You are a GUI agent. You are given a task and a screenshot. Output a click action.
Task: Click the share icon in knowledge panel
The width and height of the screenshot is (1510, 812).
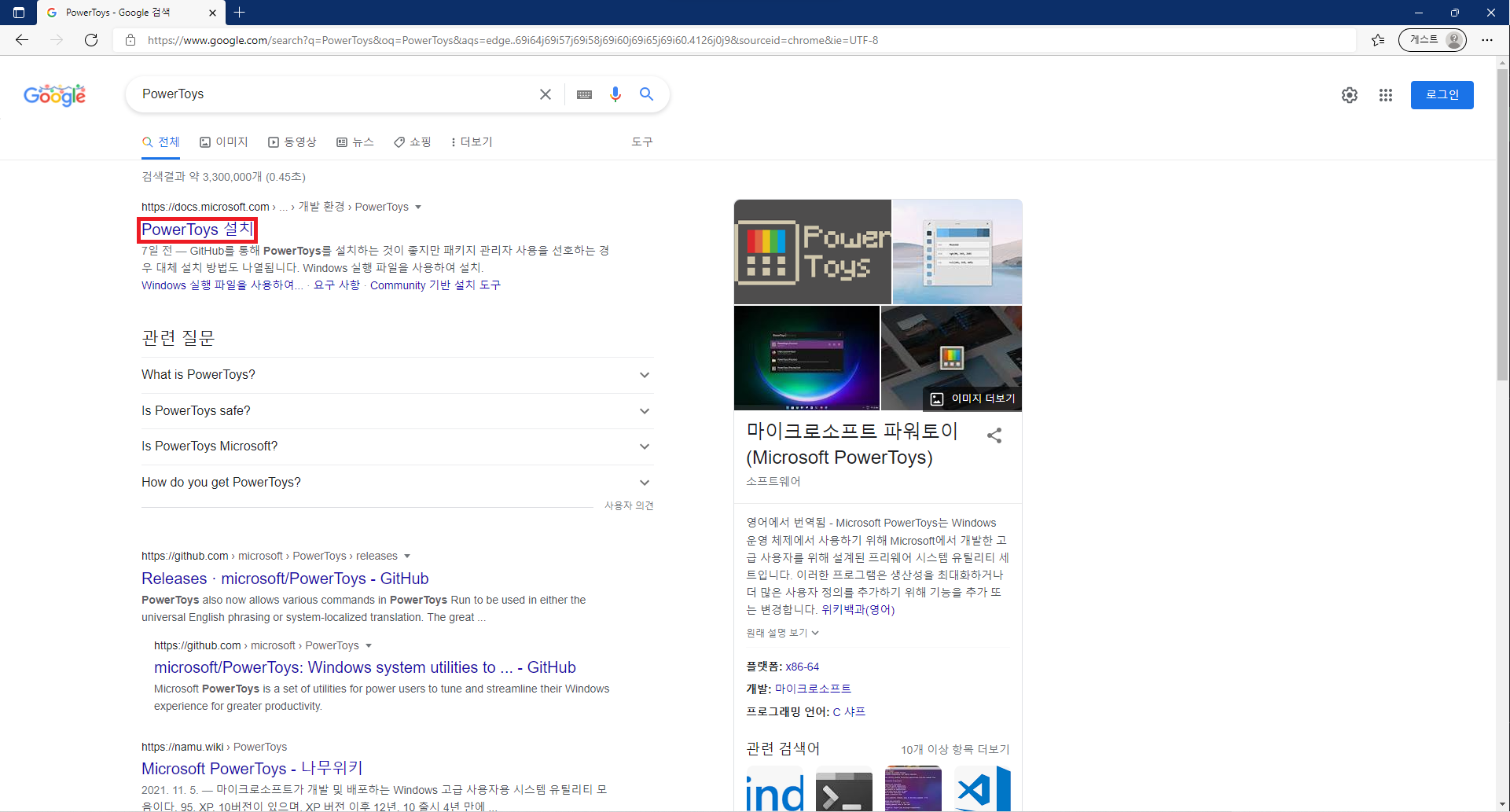tap(994, 435)
